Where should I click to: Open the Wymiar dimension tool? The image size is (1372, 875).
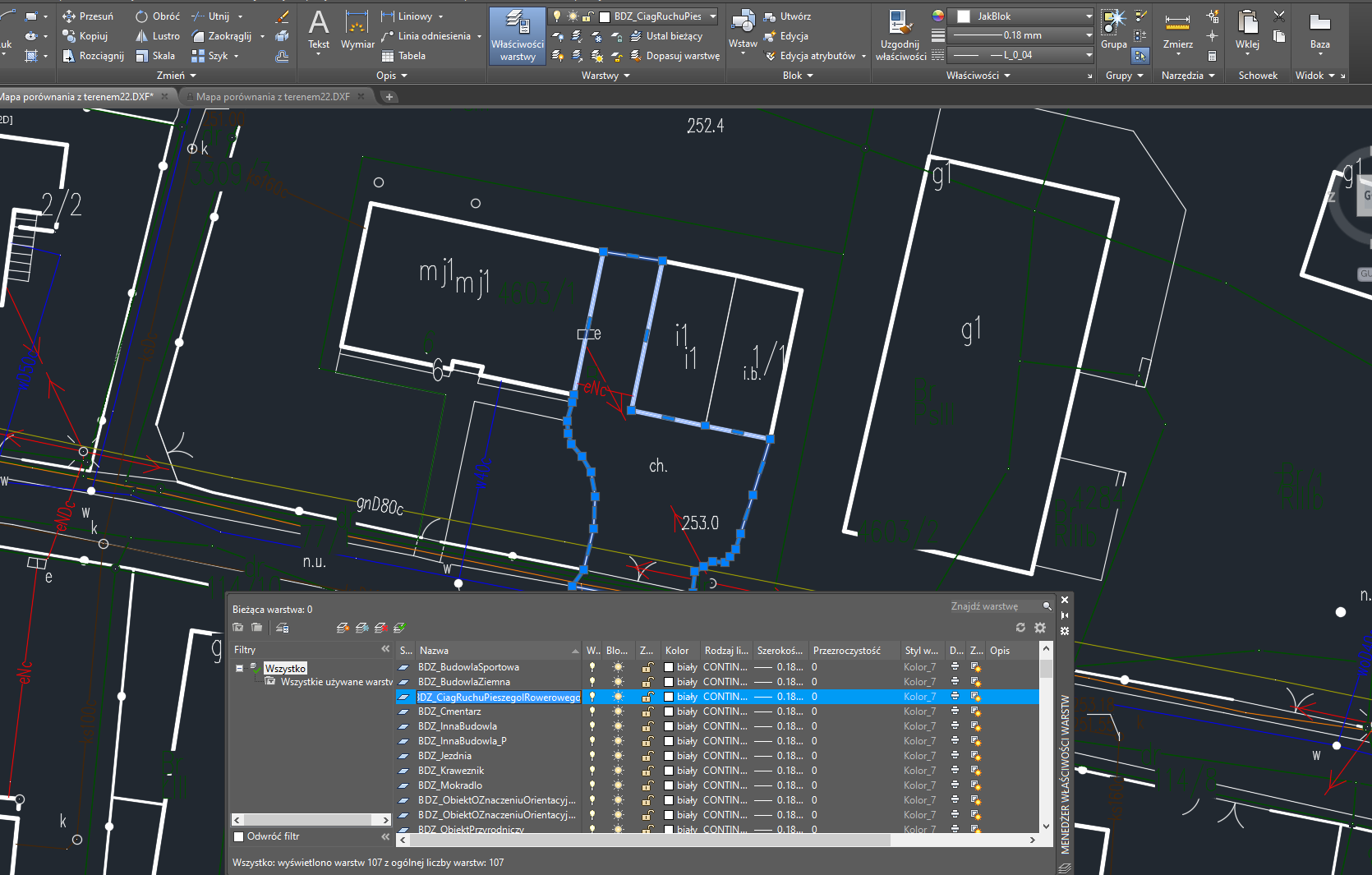(x=357, y=30)
